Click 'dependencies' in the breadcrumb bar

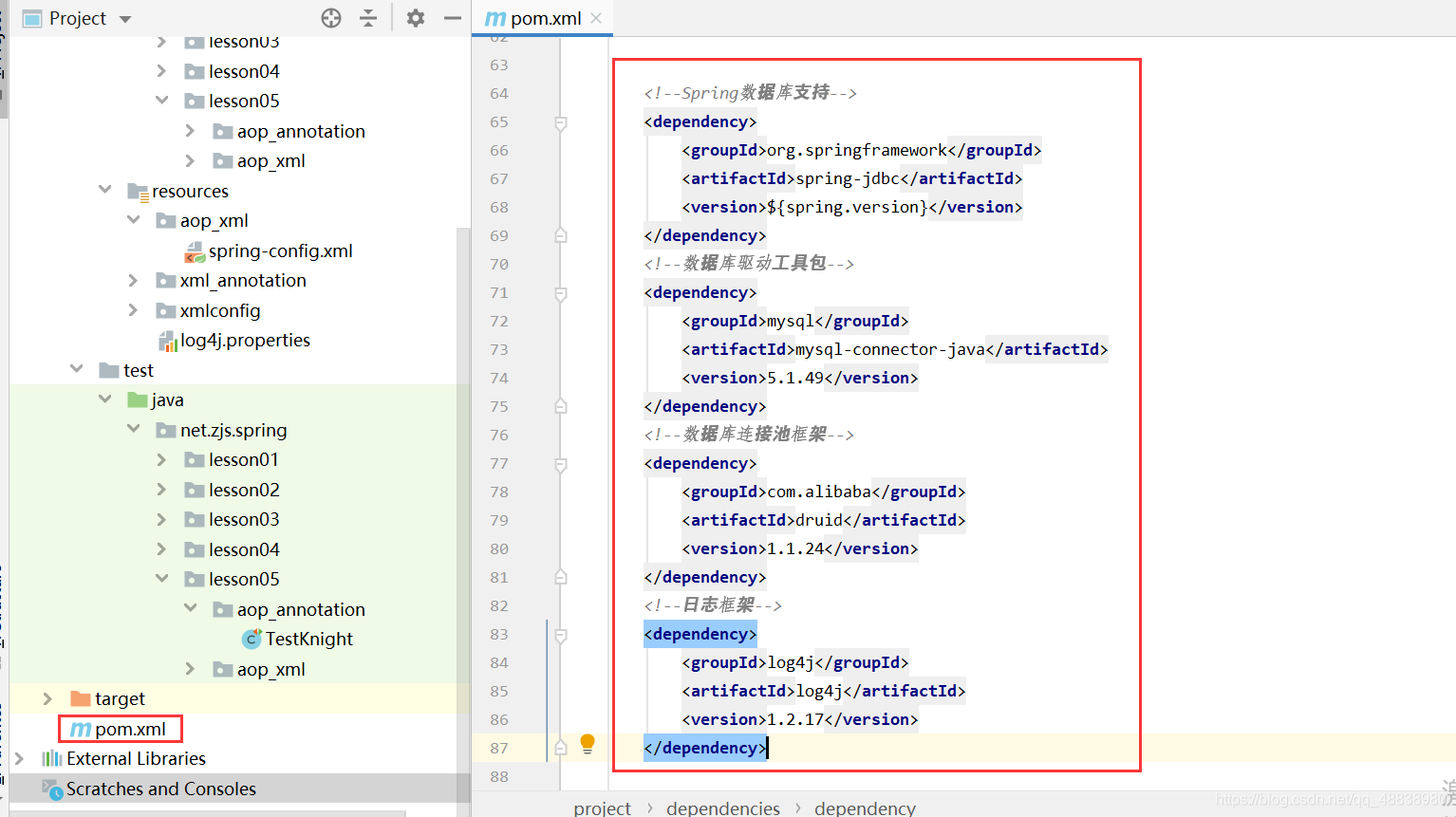coord(723,808)
